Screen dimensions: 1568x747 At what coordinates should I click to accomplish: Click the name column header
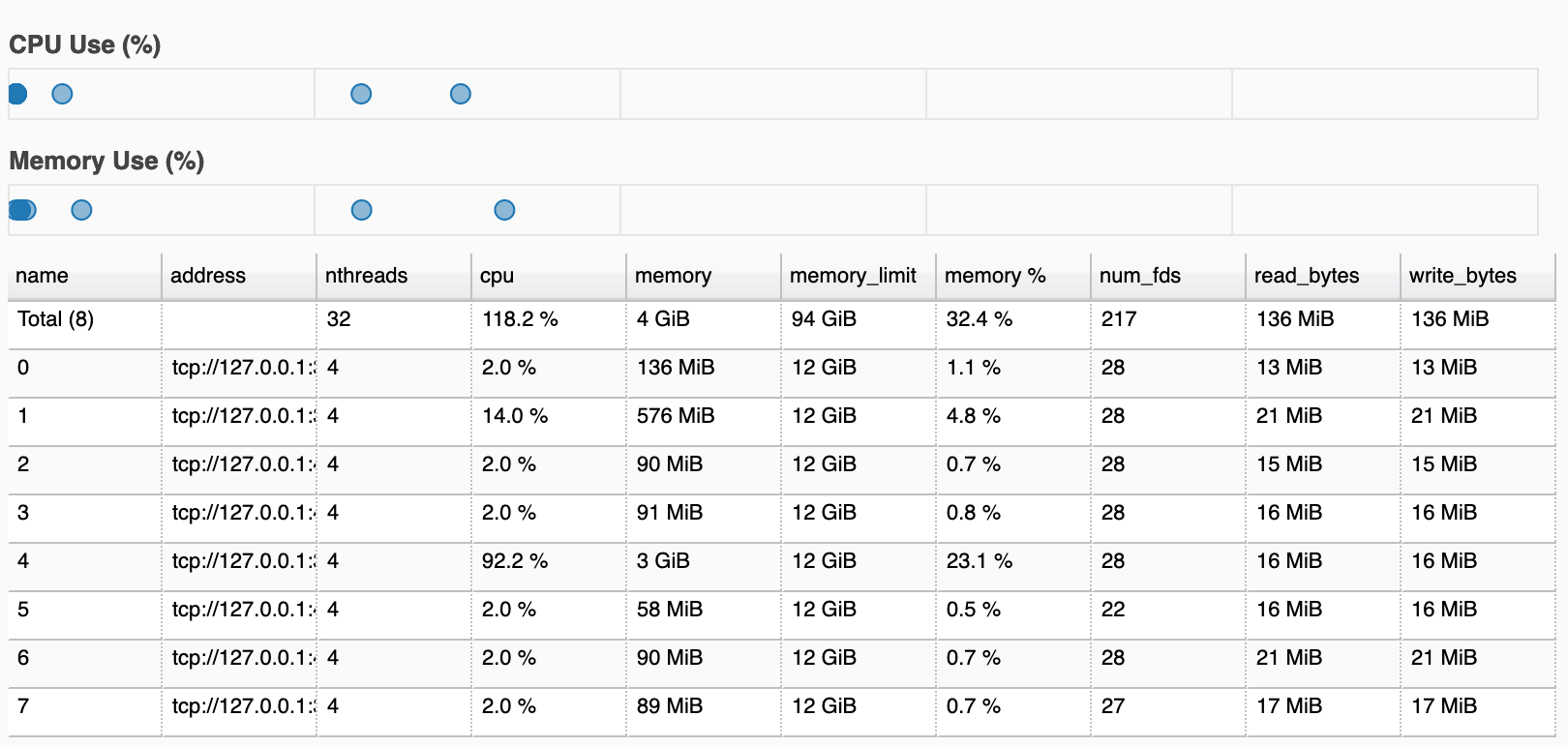43,276
